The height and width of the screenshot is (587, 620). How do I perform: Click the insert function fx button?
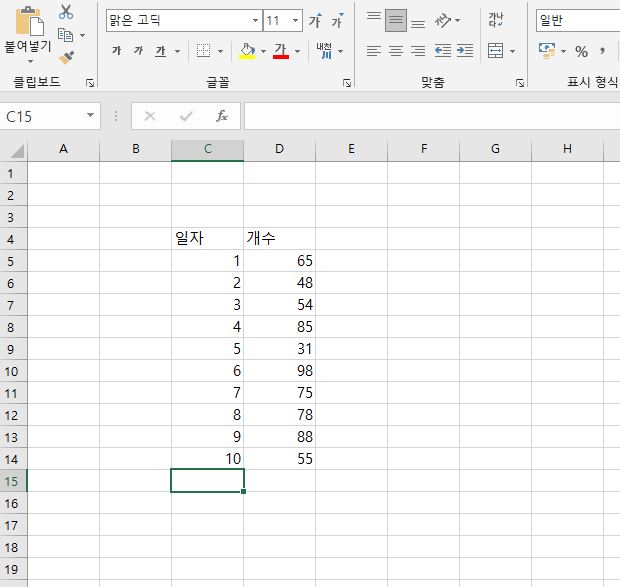pos(222,116)
